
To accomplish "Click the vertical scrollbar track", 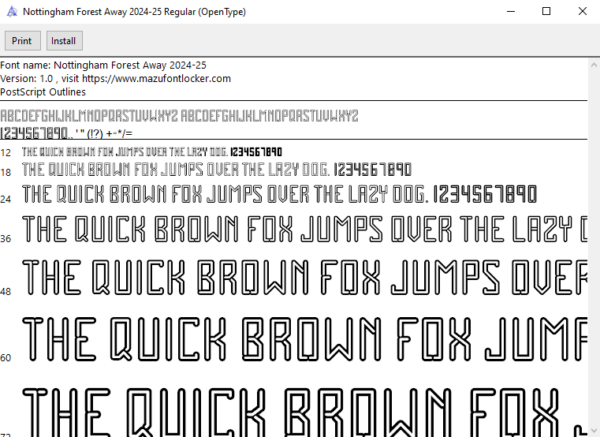I will coord(594,248).
